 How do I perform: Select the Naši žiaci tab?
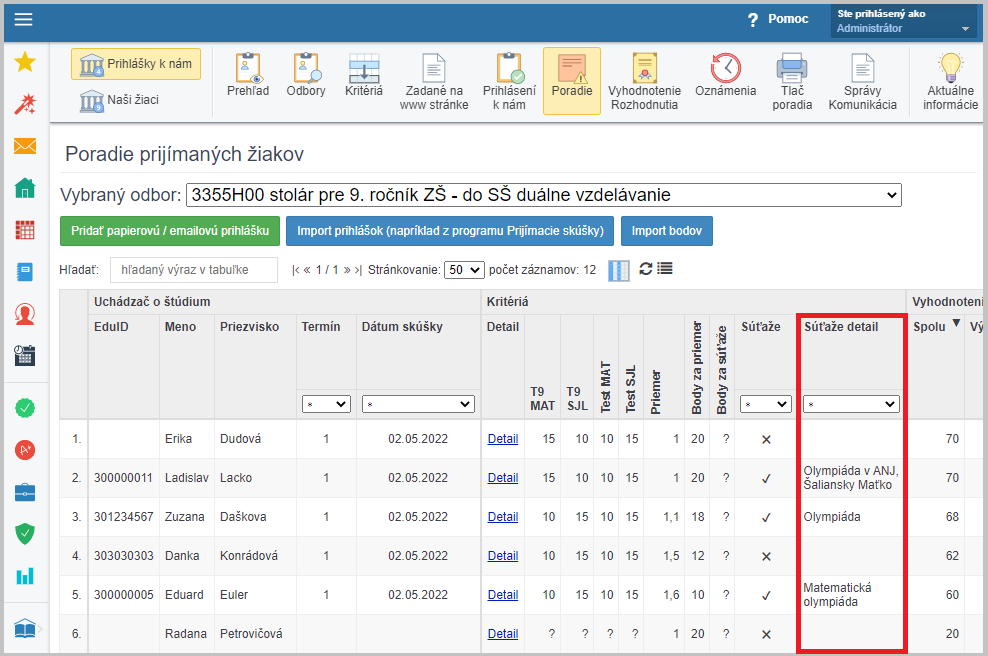120,100
